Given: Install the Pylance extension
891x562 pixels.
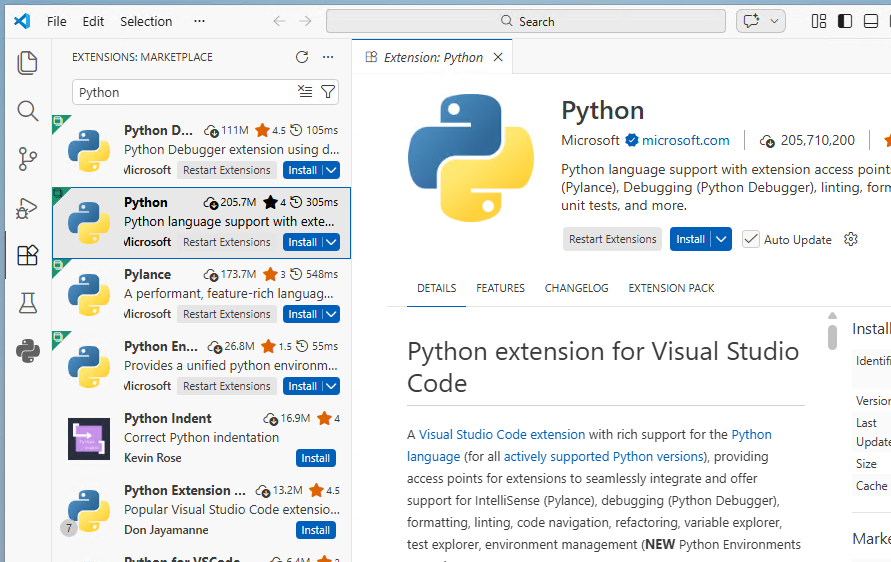Looking at the screenshot, I should [302, 314].
